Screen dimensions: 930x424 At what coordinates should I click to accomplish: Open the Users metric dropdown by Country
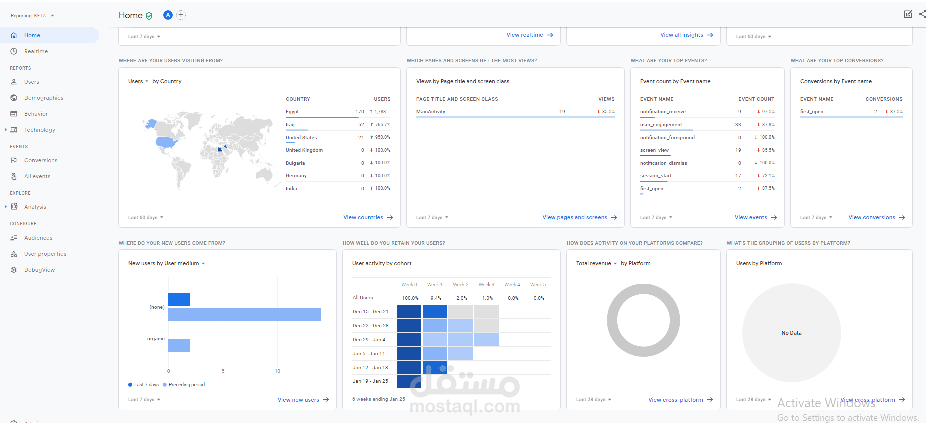139,81
